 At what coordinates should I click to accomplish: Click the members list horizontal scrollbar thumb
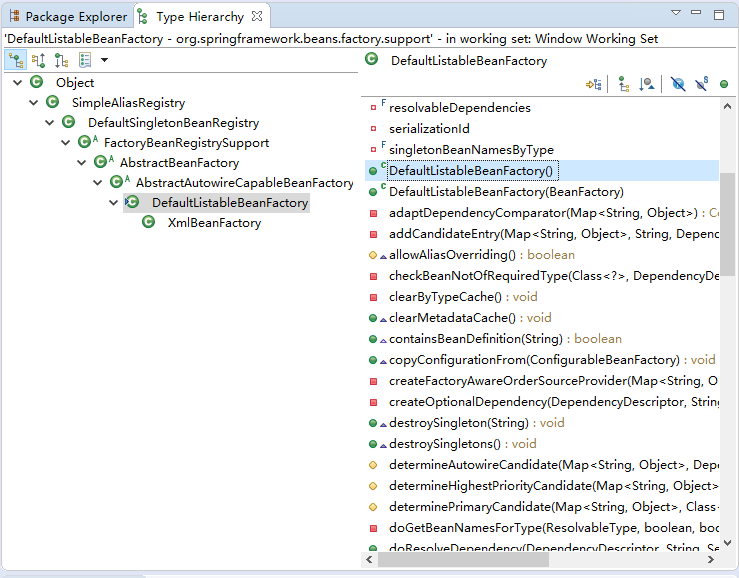463,560
